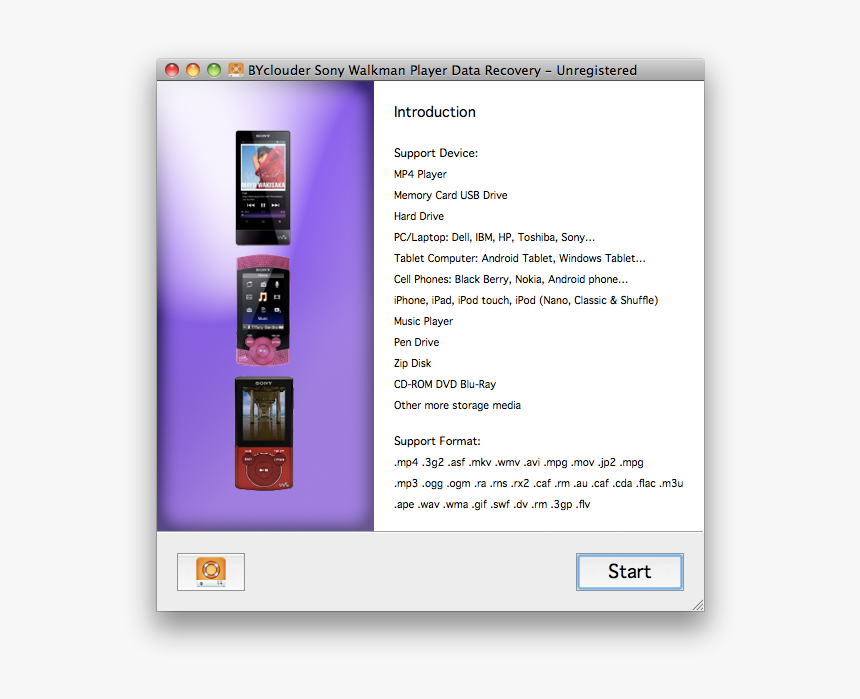Click 'Other more storage media' text
This screenshot has height=699, width=860.
click(457, 405)
